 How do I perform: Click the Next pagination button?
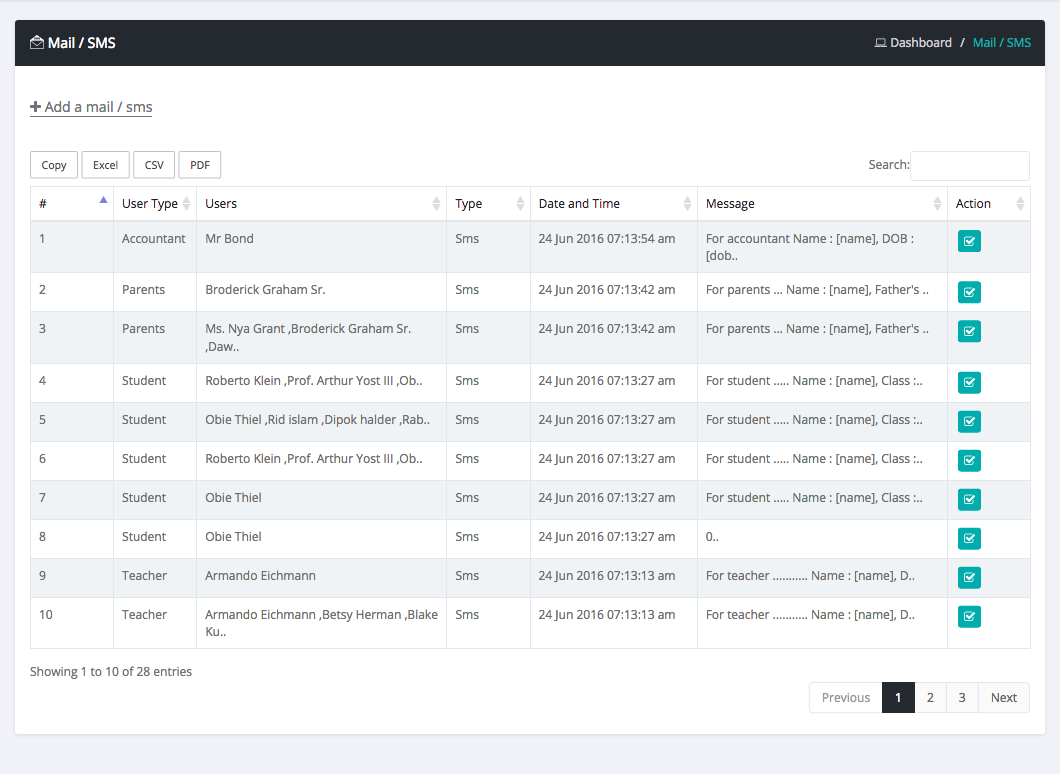click(x=1004, y=698)
